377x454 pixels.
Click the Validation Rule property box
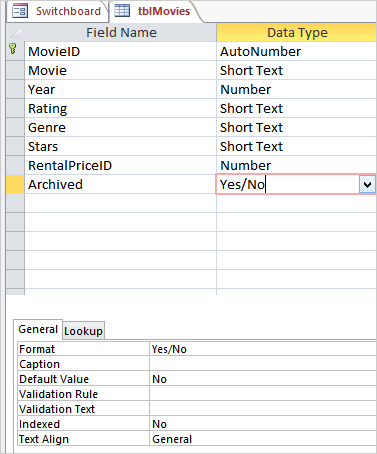click(263, 394)
